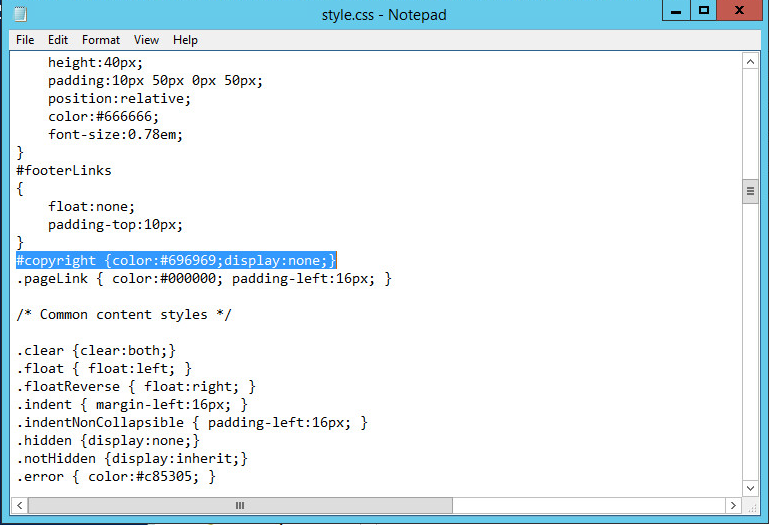Open the File menu
769x525 pixels.
click(x=25, y=40)
